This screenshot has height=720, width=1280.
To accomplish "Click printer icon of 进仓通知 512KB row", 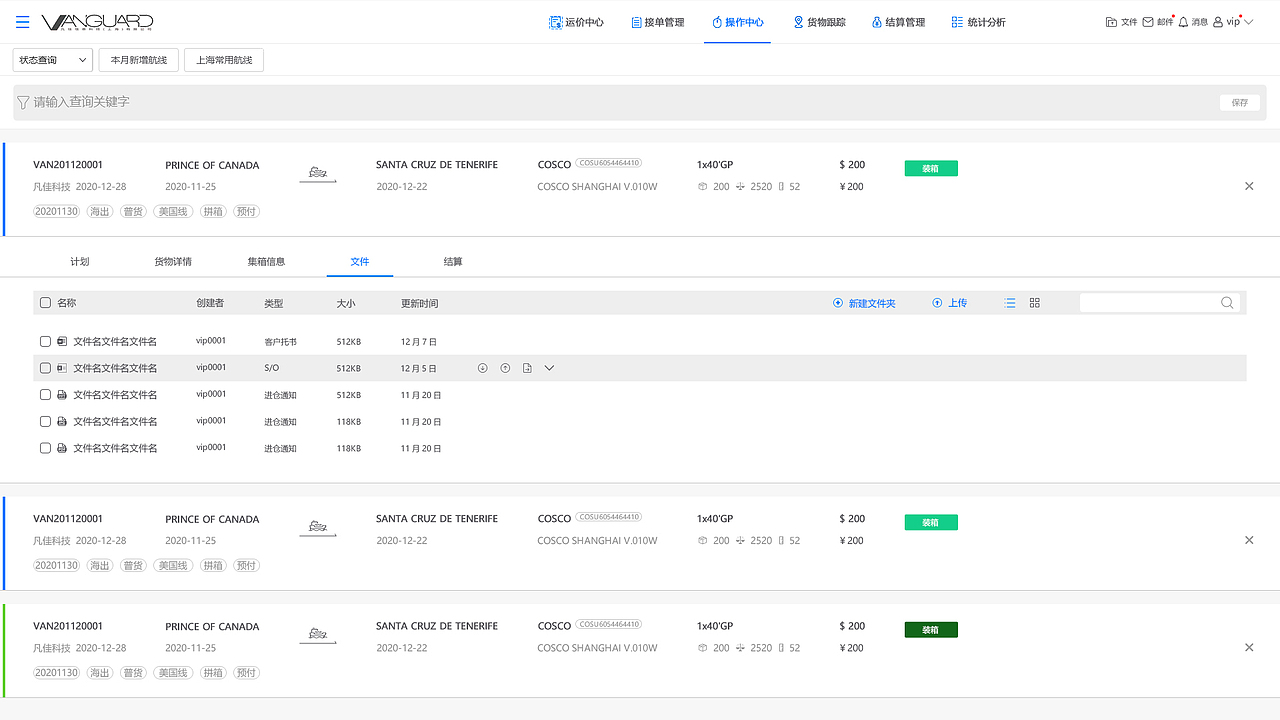I will (62, 395).
